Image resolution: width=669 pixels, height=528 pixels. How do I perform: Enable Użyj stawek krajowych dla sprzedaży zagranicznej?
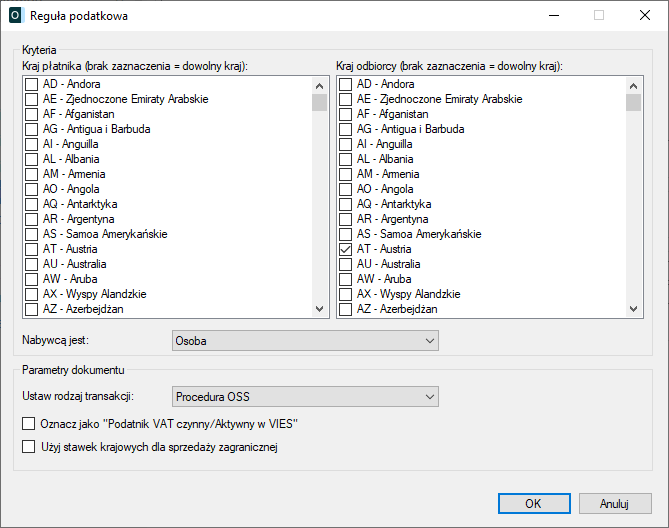(x=29, y=447)
